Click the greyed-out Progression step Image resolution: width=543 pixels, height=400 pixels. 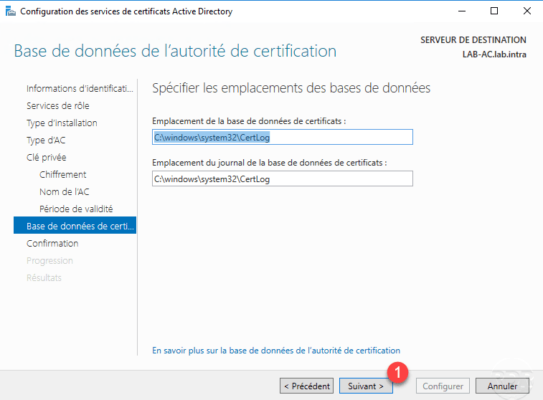pos(50,260)
